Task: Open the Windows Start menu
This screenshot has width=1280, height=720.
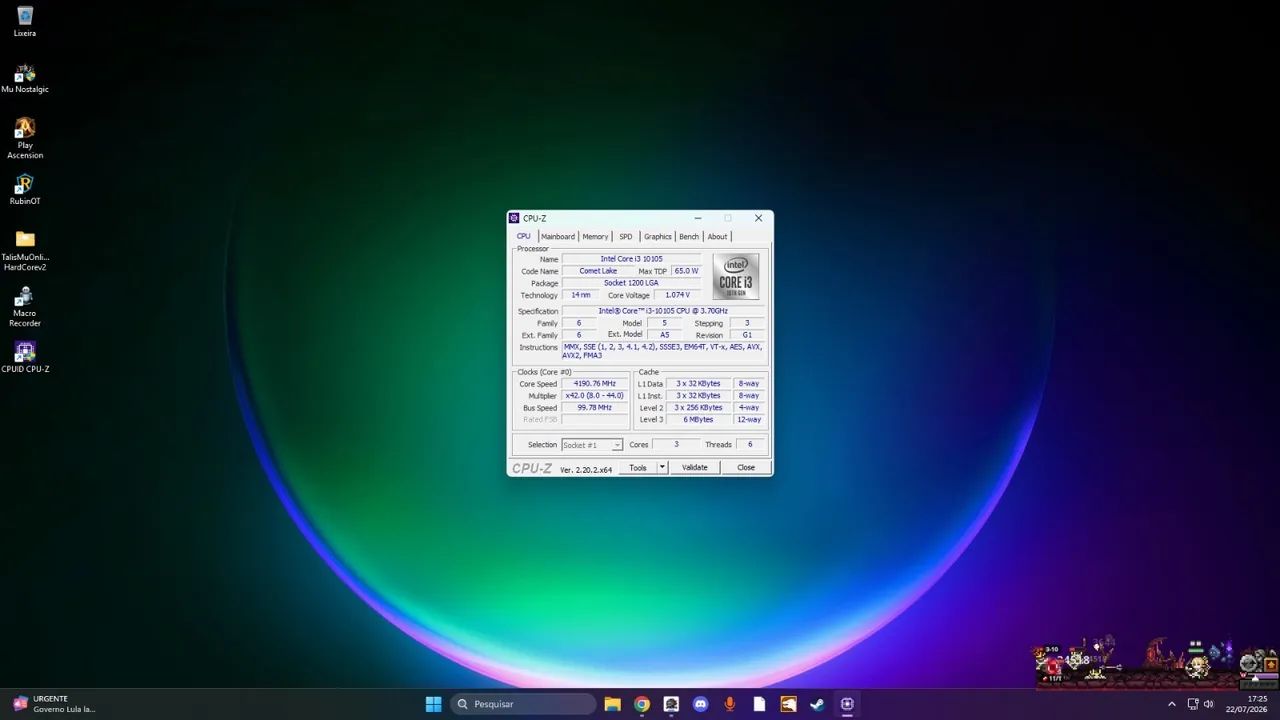Action: tap(433, 704)
